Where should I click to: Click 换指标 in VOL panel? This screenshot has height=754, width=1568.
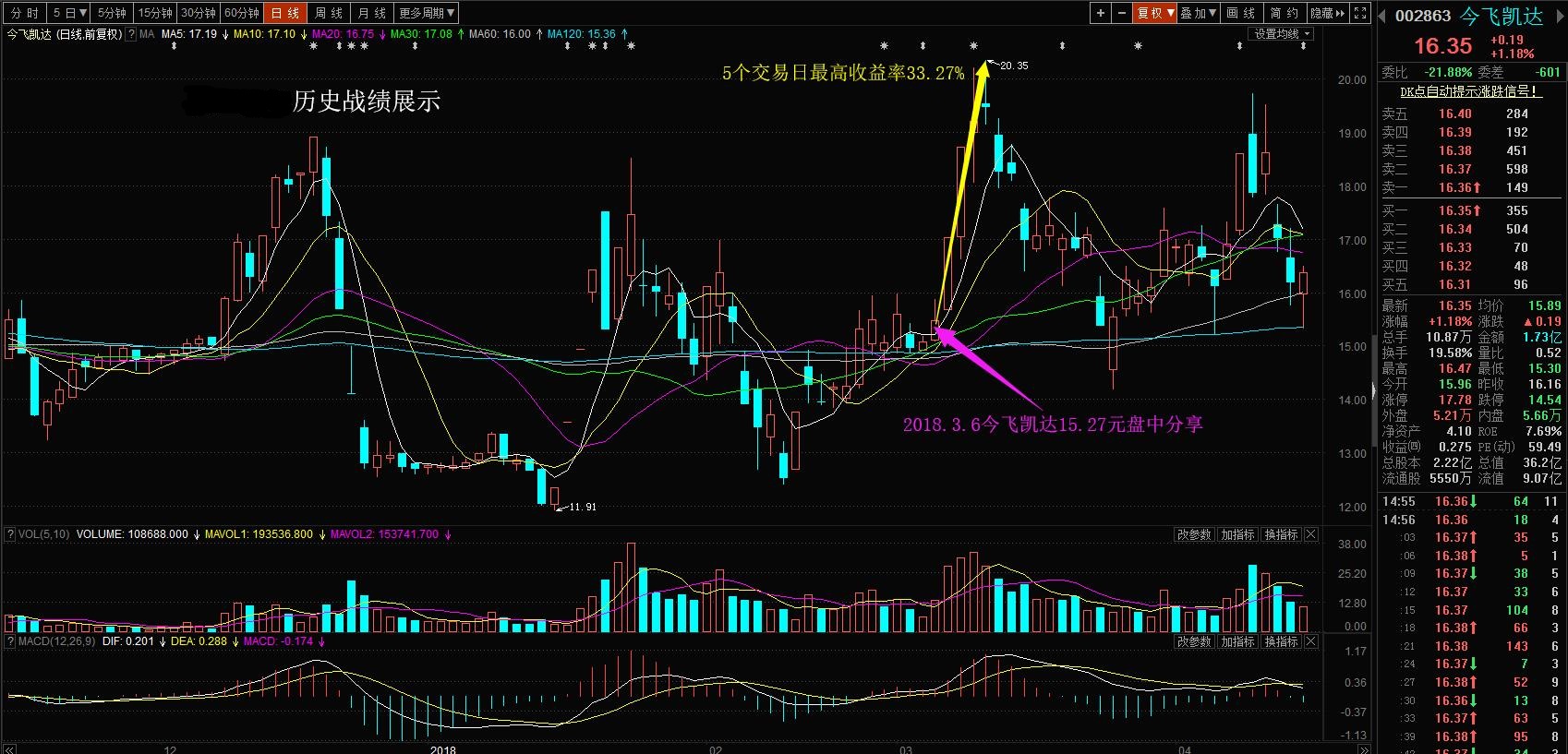point(1281,534)
